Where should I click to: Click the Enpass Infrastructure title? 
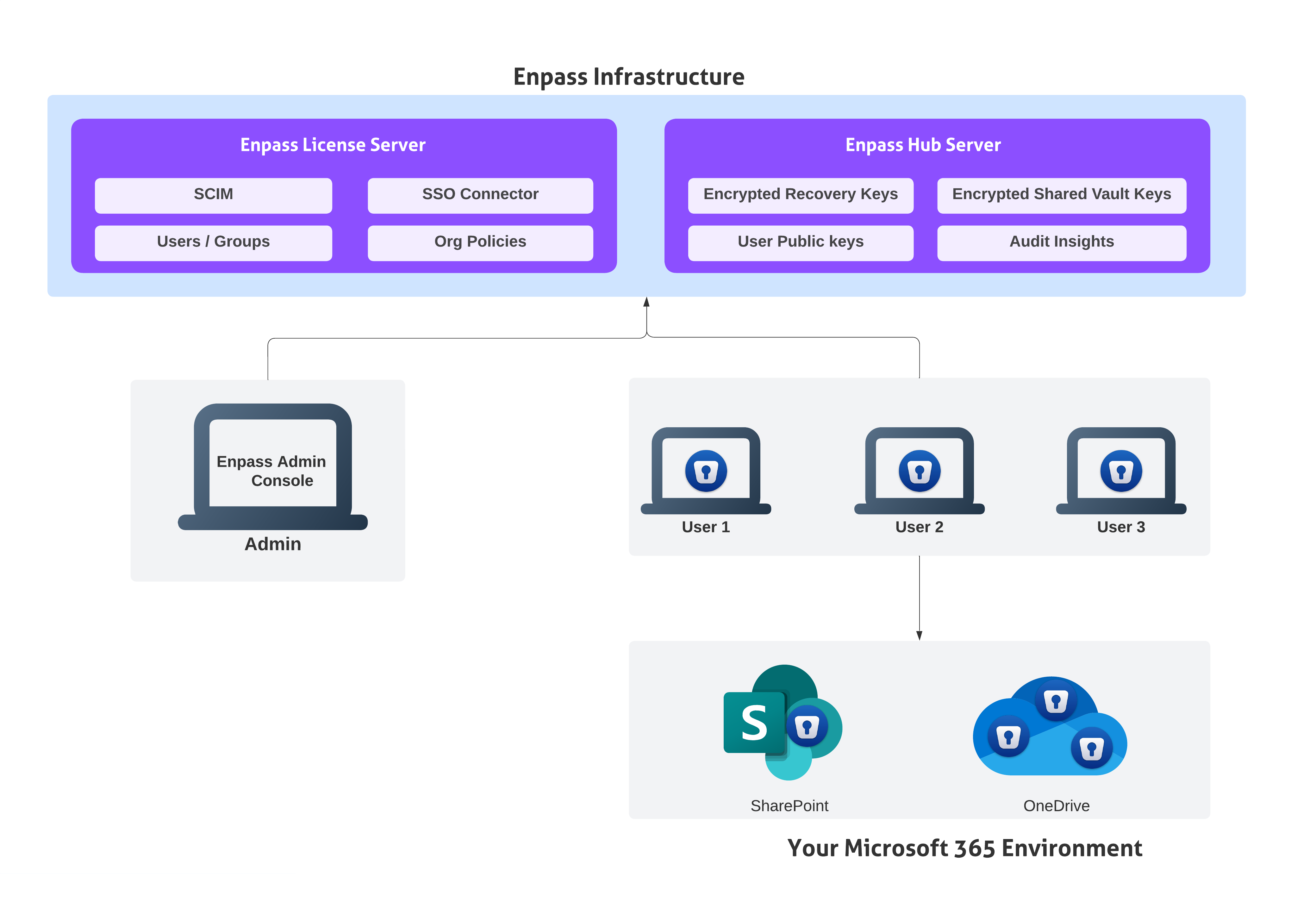click(628, 77)
